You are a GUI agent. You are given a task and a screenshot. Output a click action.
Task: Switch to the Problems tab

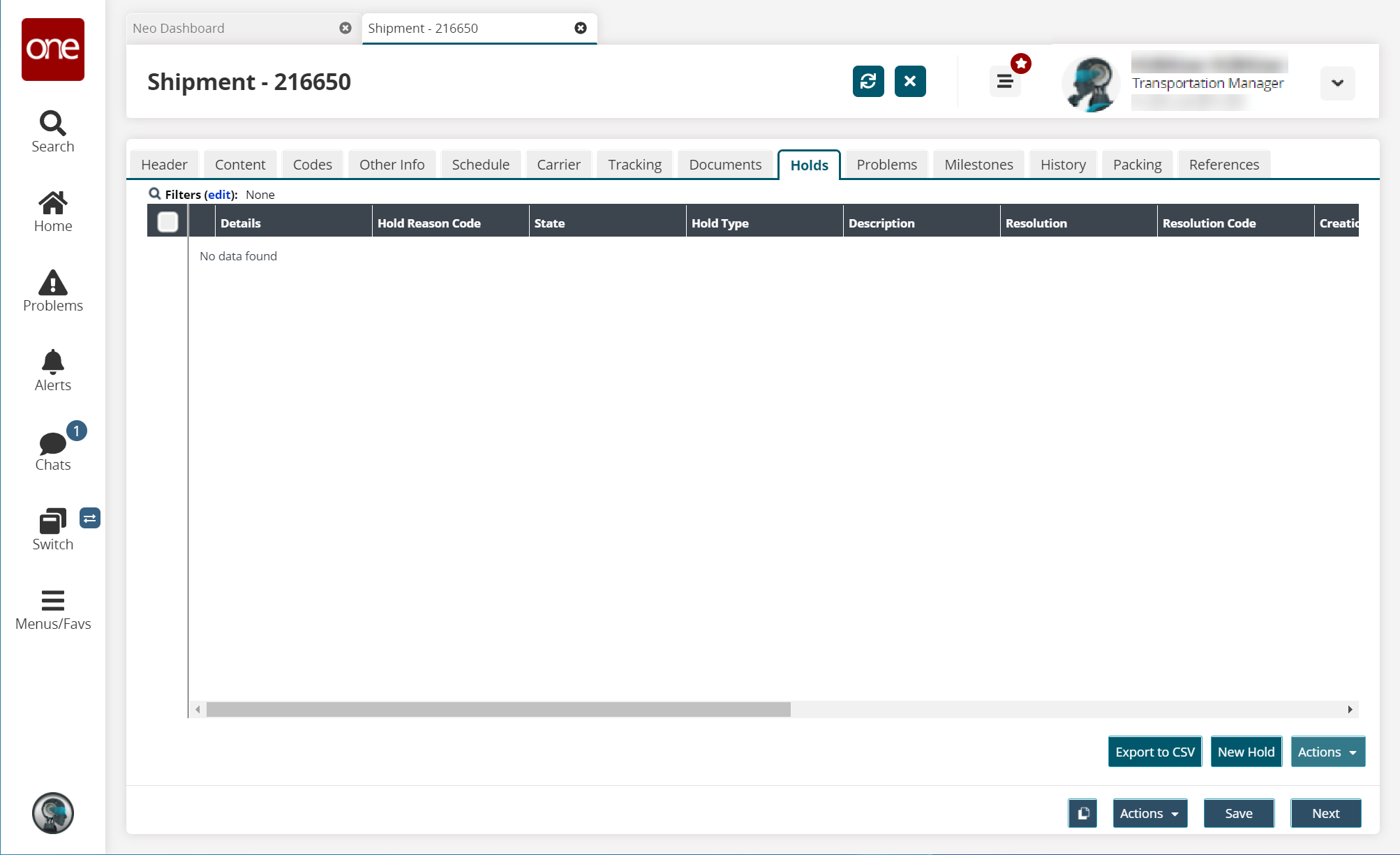885,164
